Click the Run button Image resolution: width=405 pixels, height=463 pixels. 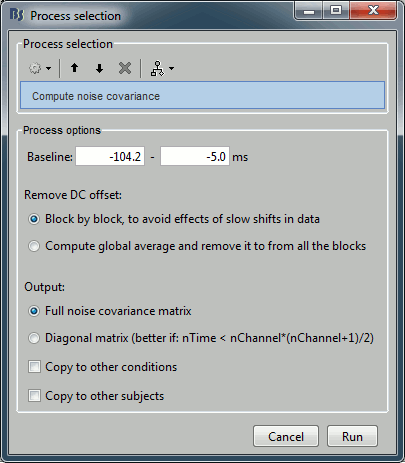tap(352, 436)
